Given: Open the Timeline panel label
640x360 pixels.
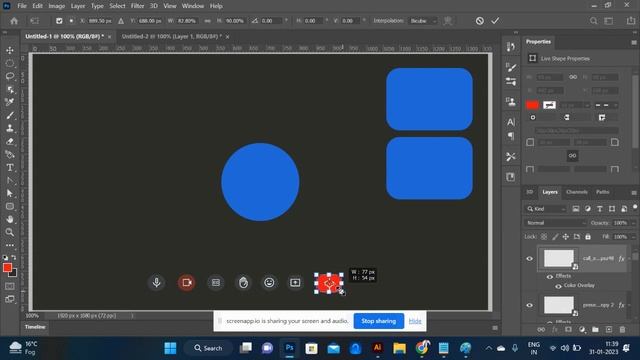Looking at the screenshot, I should tap(35, 327).
